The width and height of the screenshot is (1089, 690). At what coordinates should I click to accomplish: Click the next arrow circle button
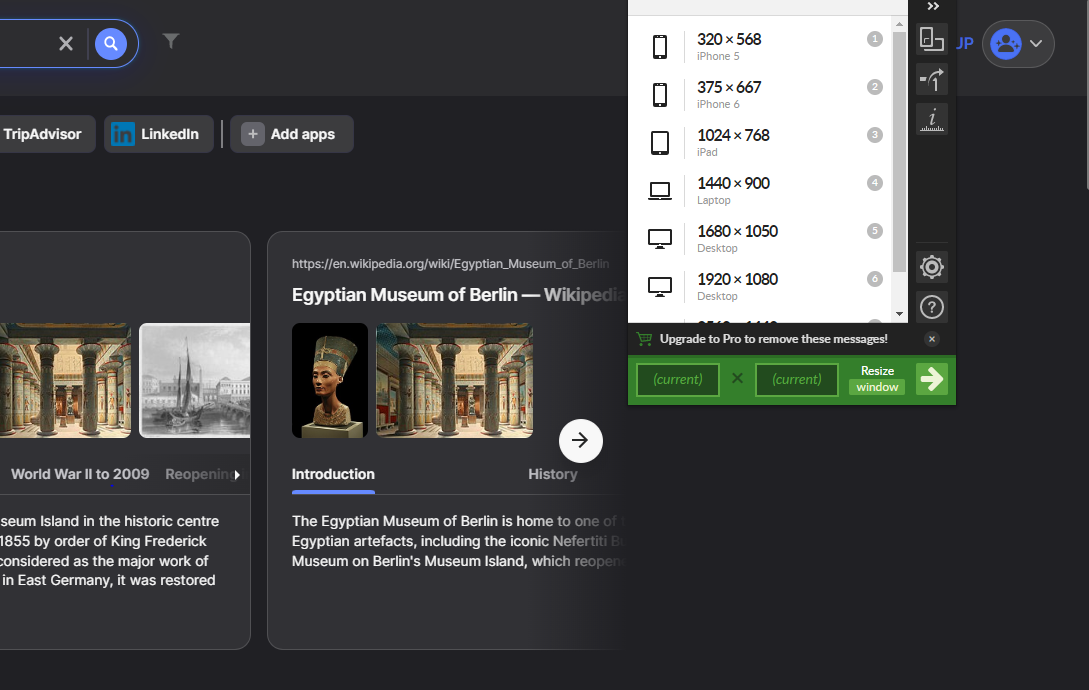click(581, 441)
